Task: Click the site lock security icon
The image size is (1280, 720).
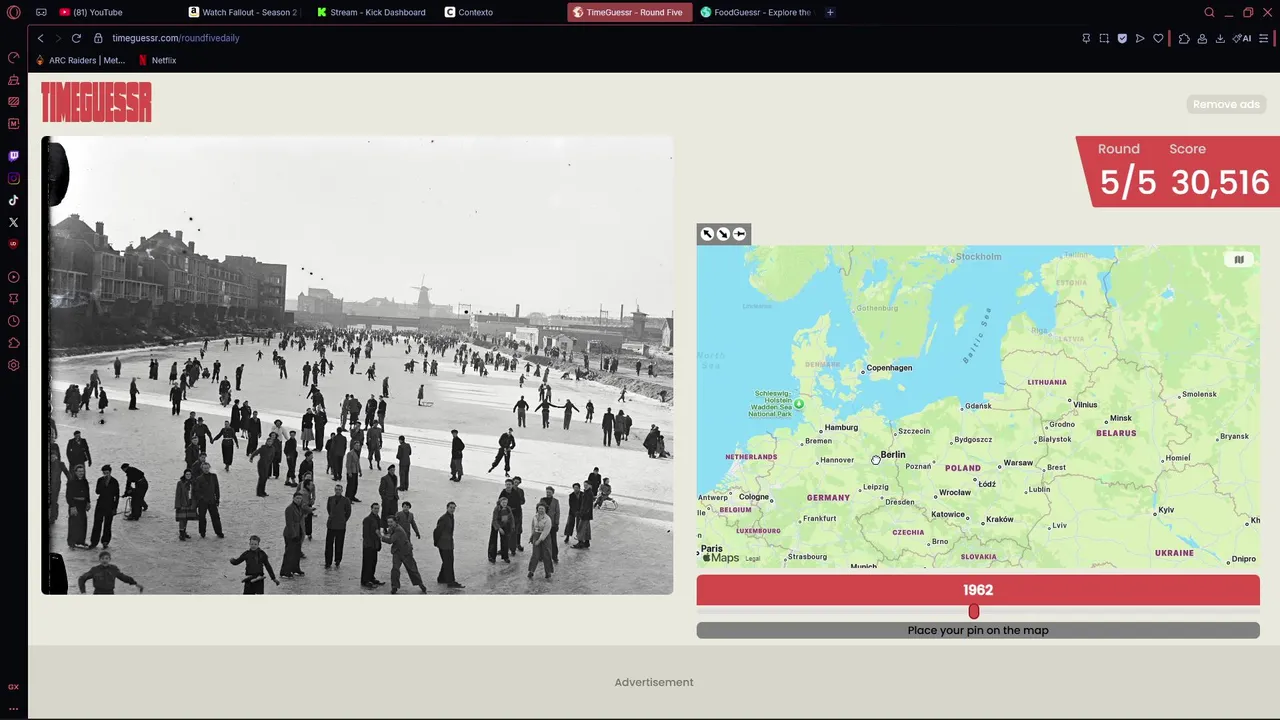Action: [98, 38]
